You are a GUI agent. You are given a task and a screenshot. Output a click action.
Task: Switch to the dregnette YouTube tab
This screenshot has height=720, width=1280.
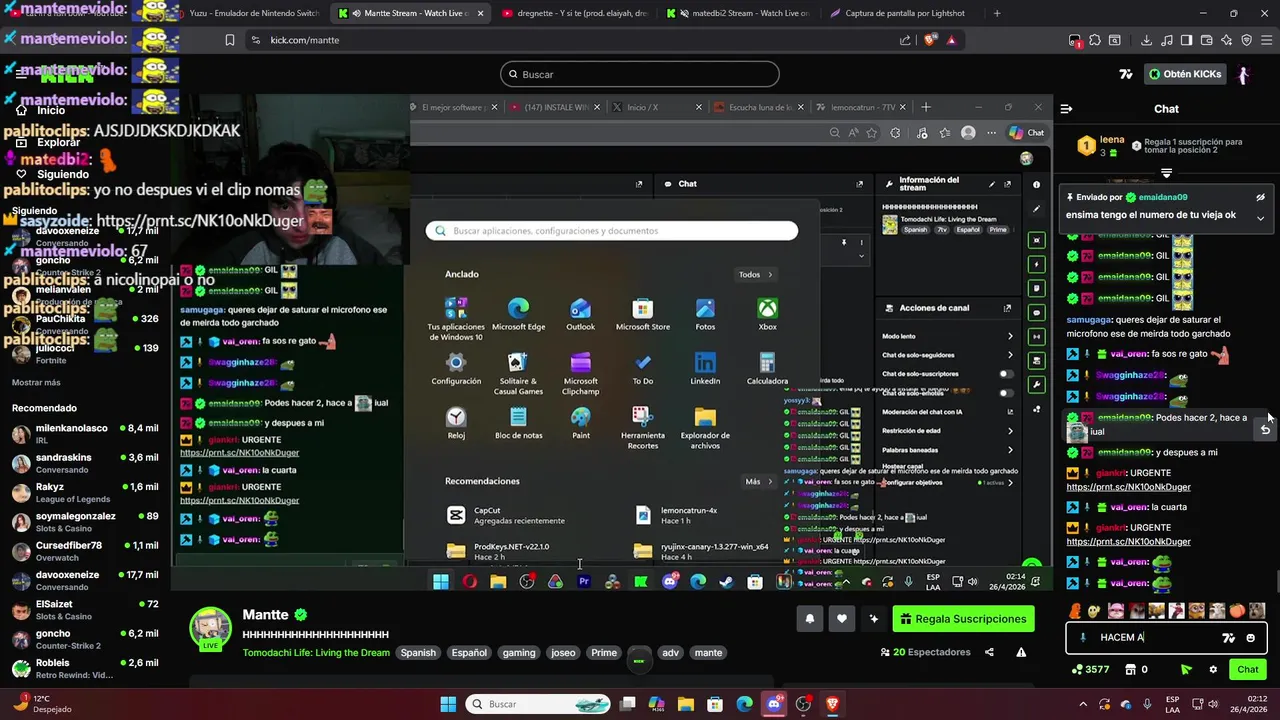575,13
